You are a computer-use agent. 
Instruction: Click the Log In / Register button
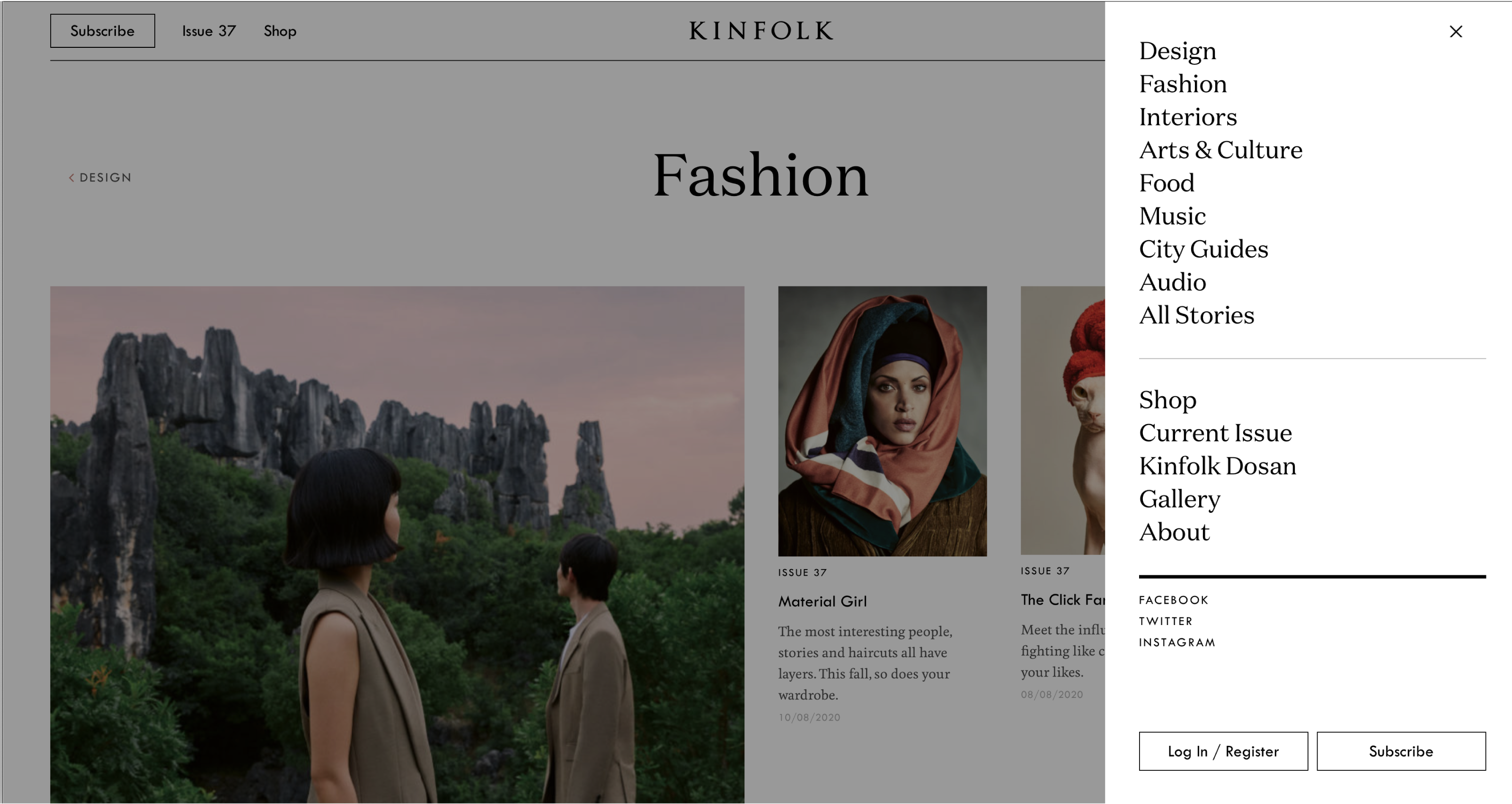[x=1223, y=751]
